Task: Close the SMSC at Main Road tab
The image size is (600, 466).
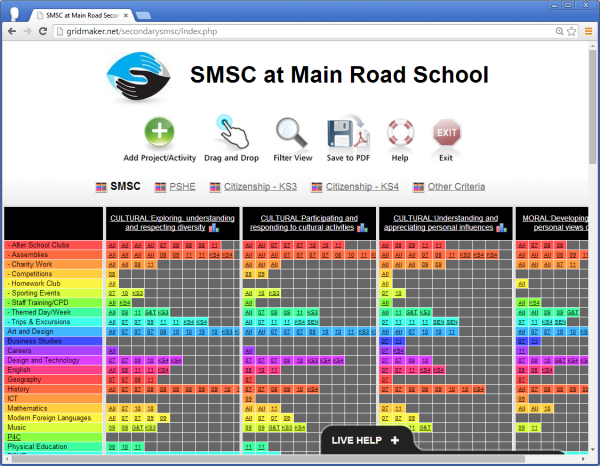Action: (x=126, y=15)
